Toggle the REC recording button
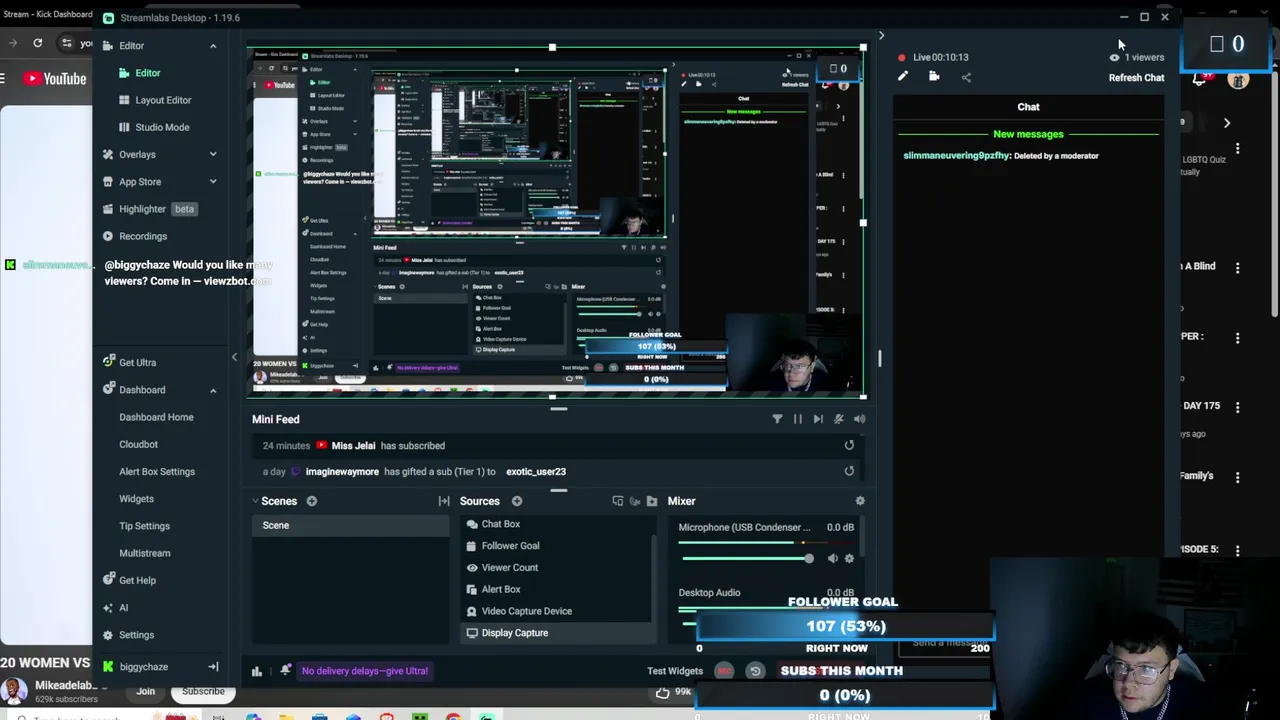Viewport: 1280px width, 720px height. (724, 671)
